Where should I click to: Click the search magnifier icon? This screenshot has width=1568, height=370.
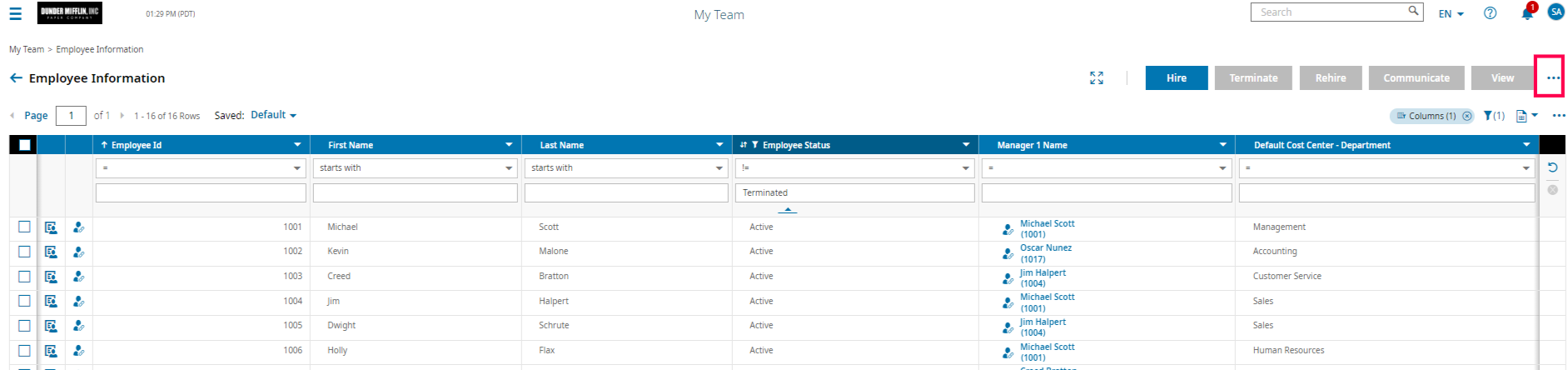[1413, 11]
